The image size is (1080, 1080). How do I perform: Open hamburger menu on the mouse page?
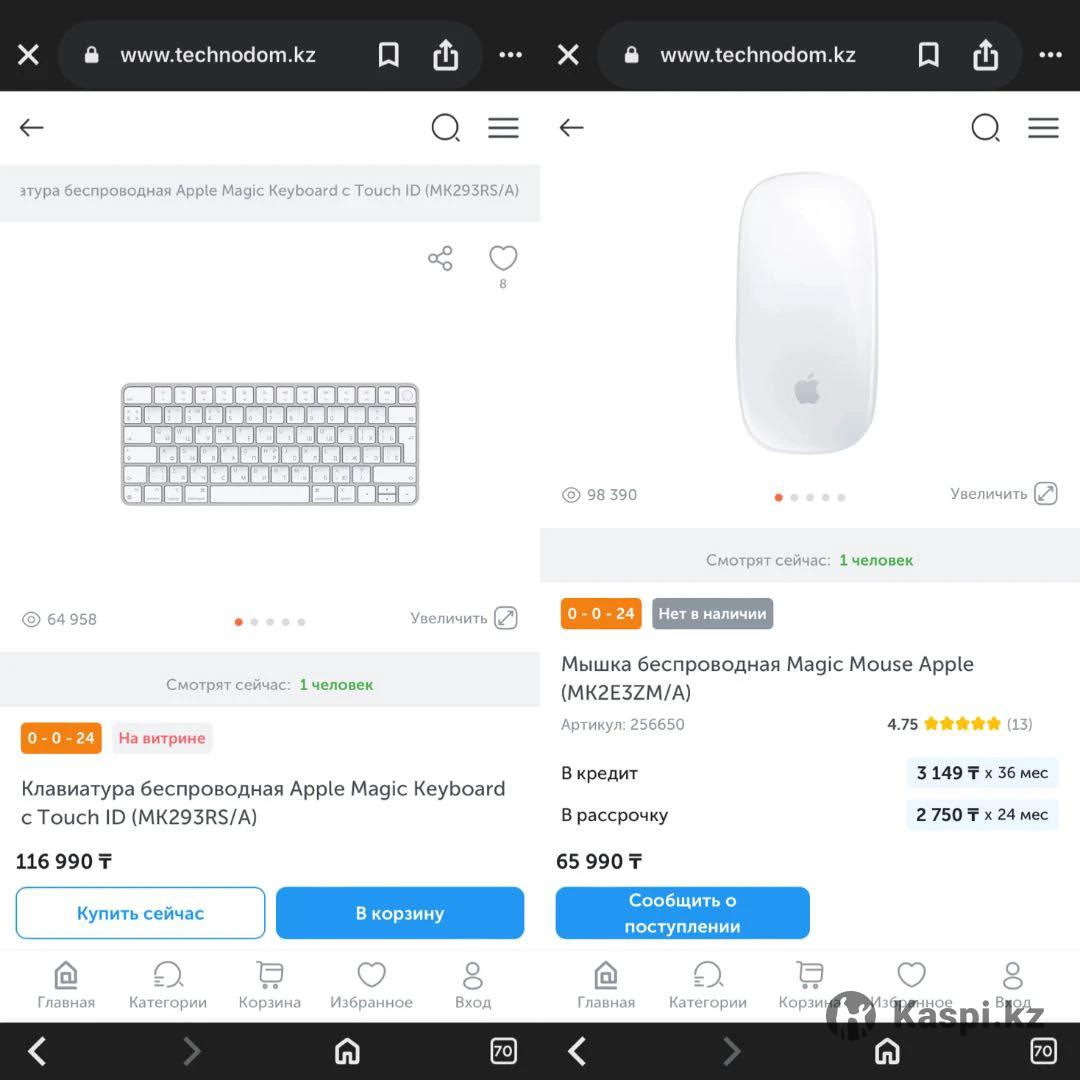pyautogui.click(x=1043, y=128)
